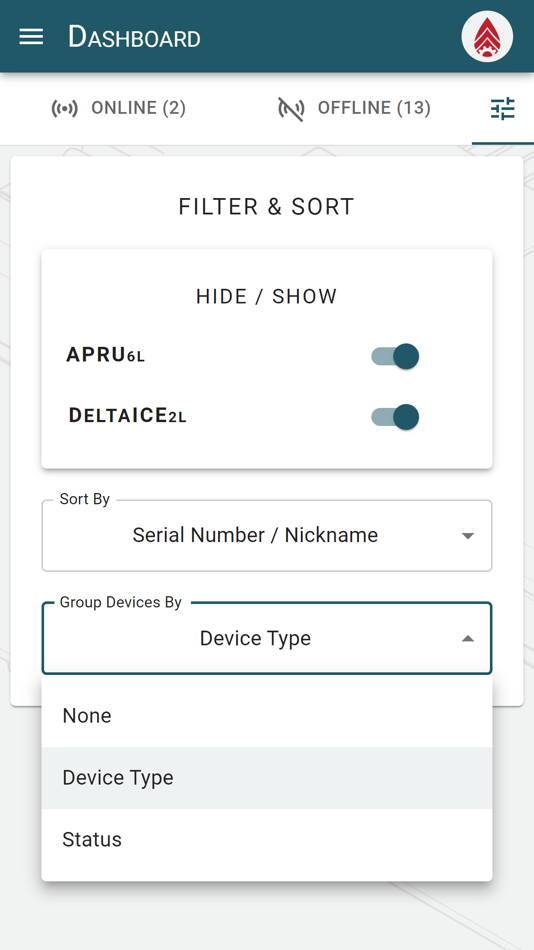
Task: Select Status grouping option
Action: click(x=267, y=839)
